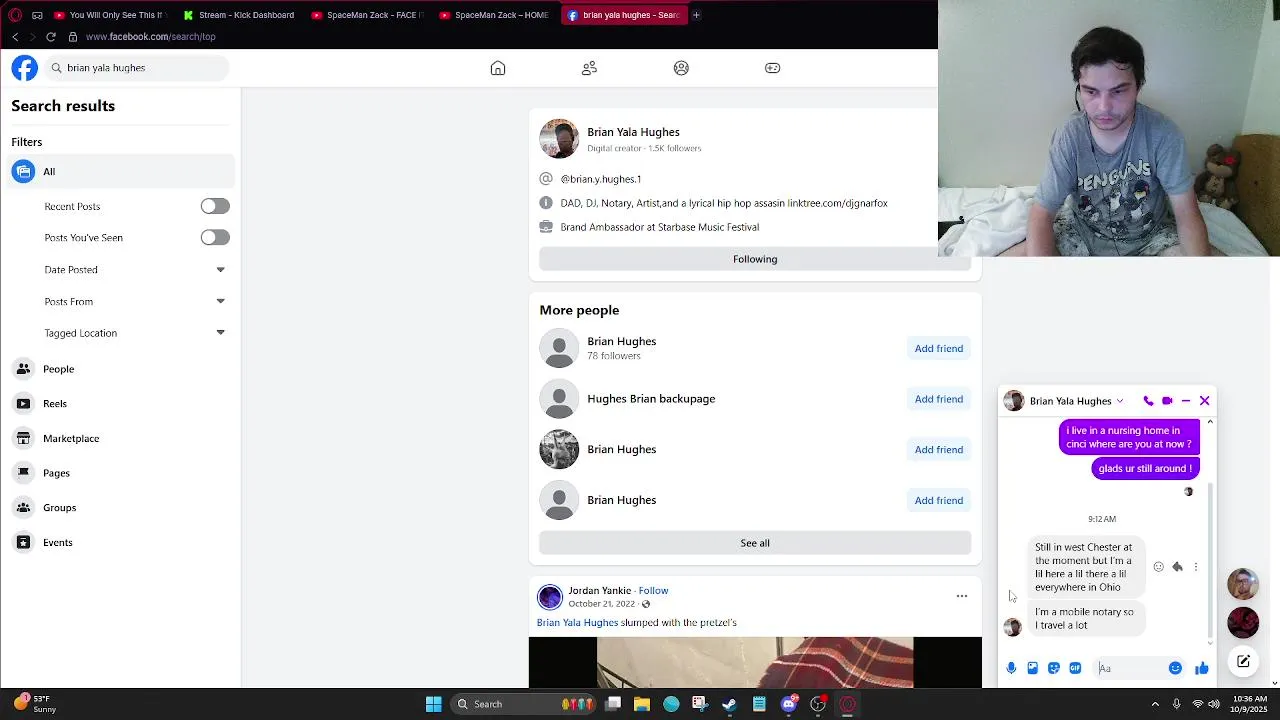This screenshot has height=720, width=1280.
Task: Open the Task View taskbar button
Action: click(x=613, y=704)
